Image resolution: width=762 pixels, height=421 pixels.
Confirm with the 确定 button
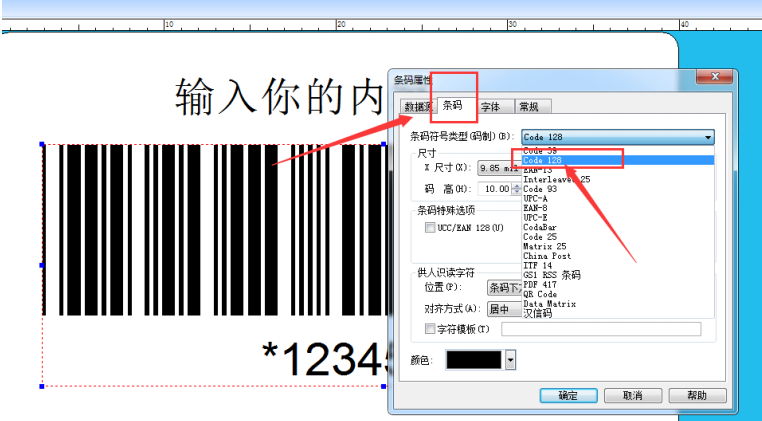click(x=568, y=396)
